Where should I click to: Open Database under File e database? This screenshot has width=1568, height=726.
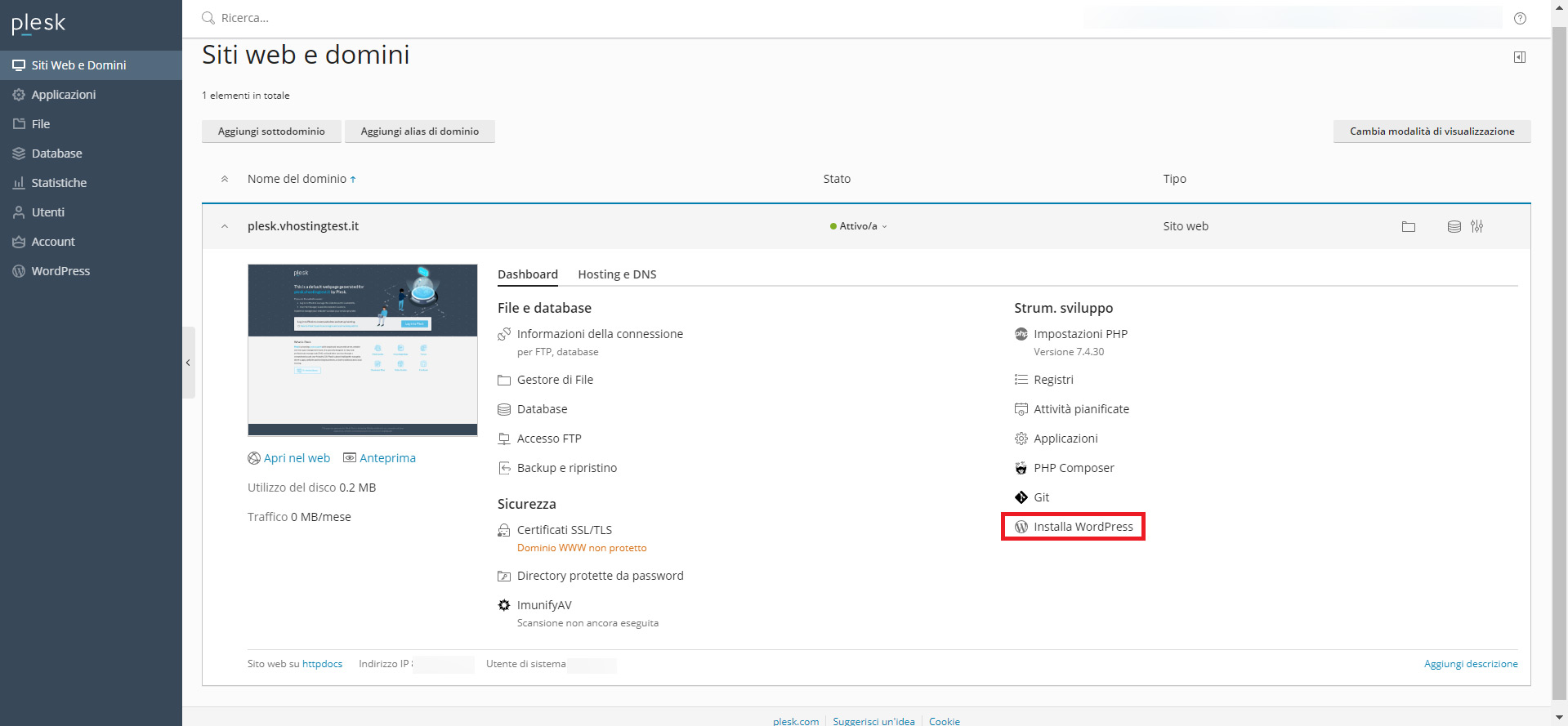542,409
